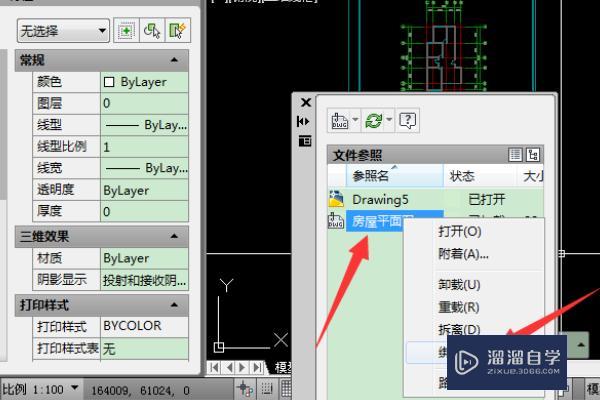Toggle the infer constraints status icon

coord(245,389)
